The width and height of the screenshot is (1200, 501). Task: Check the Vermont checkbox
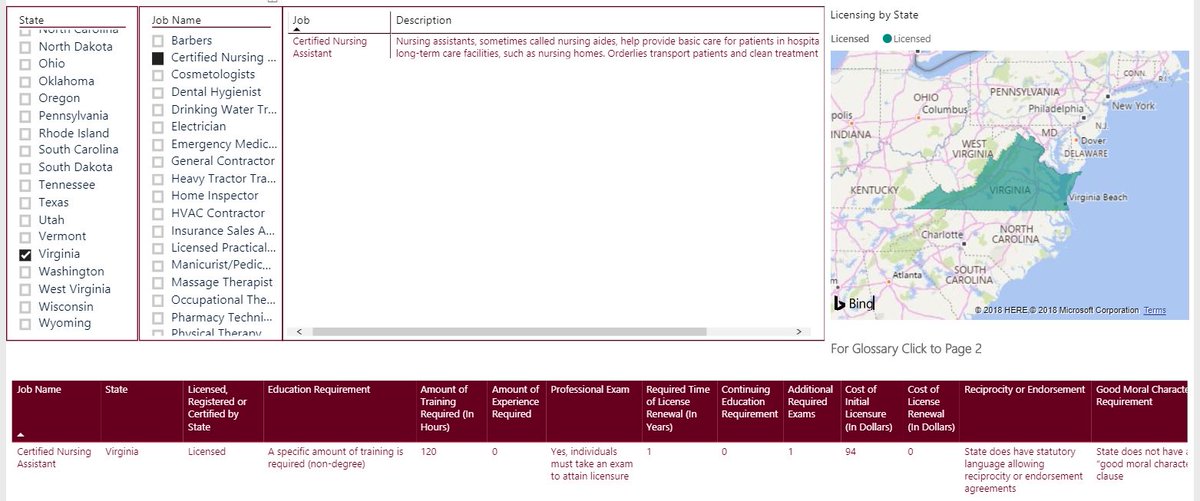tap(26, 238)
